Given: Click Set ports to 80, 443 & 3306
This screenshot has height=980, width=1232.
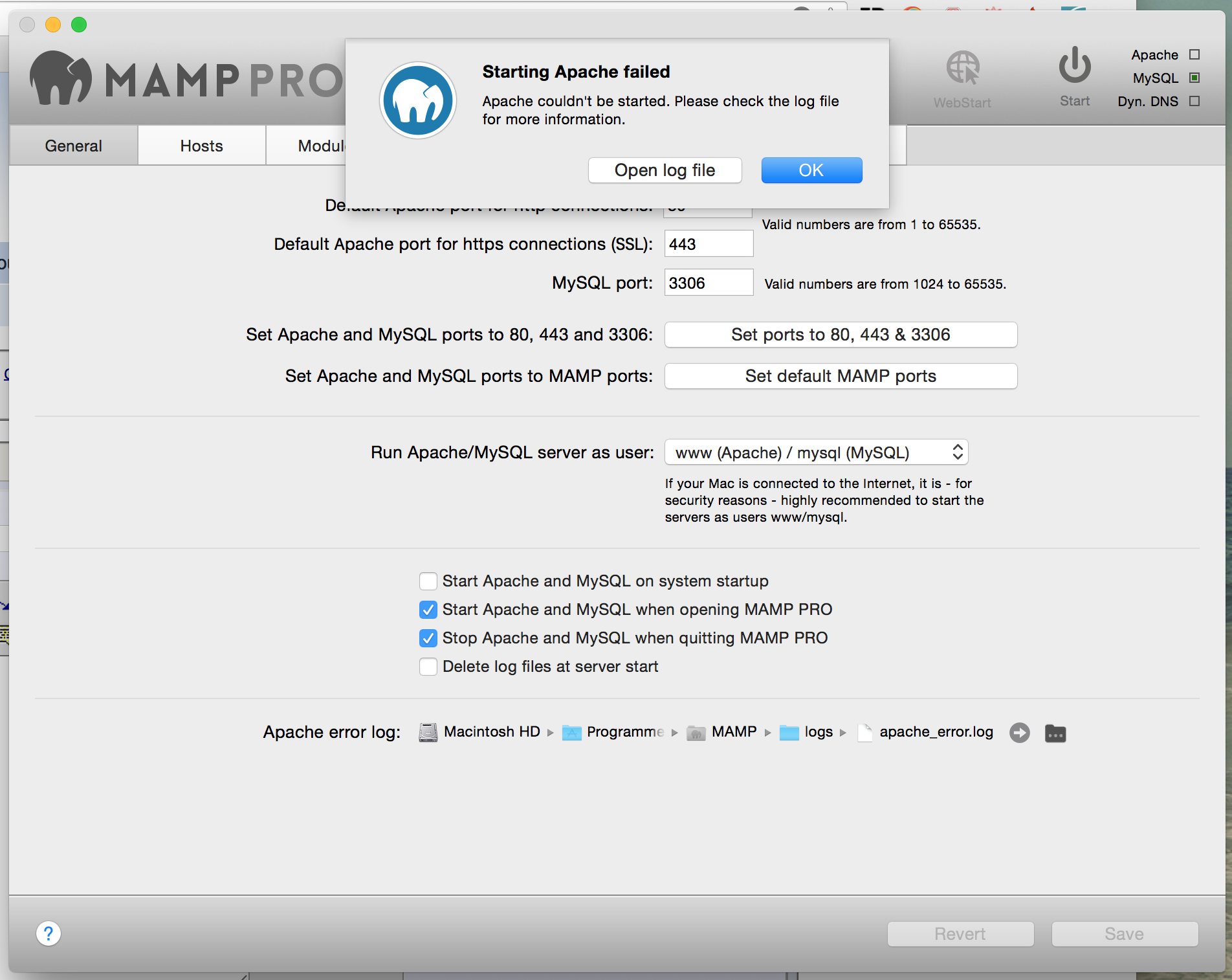Looking at the screenshot, I should [841, 335].
